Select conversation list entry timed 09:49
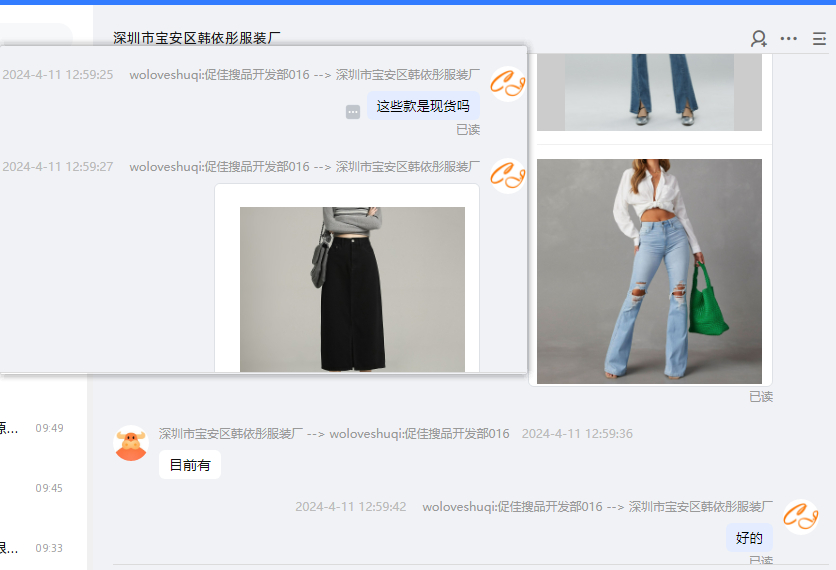Viewport: 836px width, 570px height. click(x=43, y=428)
